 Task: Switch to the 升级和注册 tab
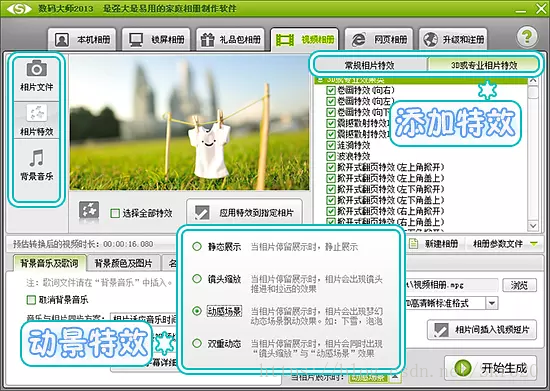[x=453, y=39]
